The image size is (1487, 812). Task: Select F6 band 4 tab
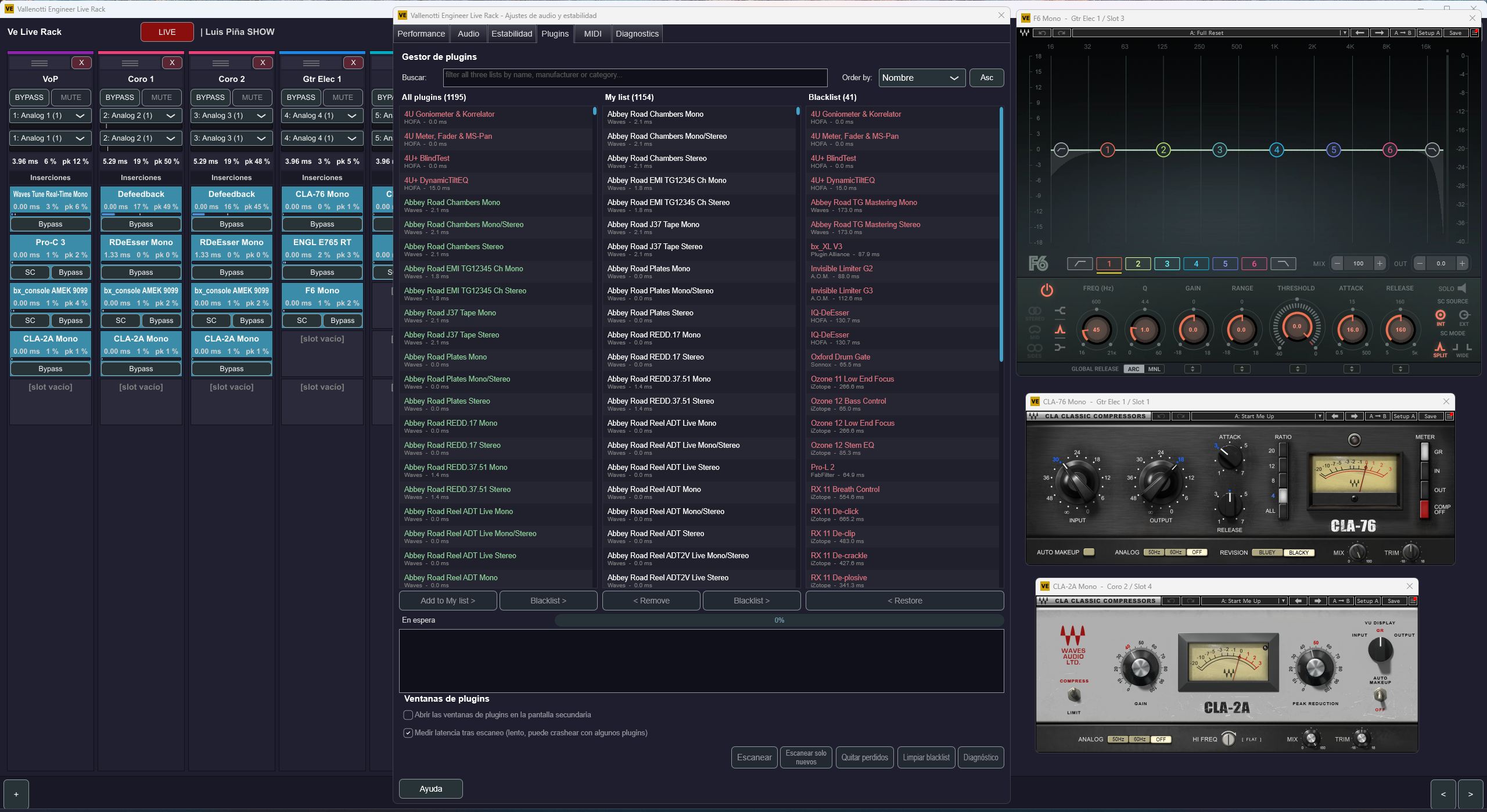coord(1196,264)
